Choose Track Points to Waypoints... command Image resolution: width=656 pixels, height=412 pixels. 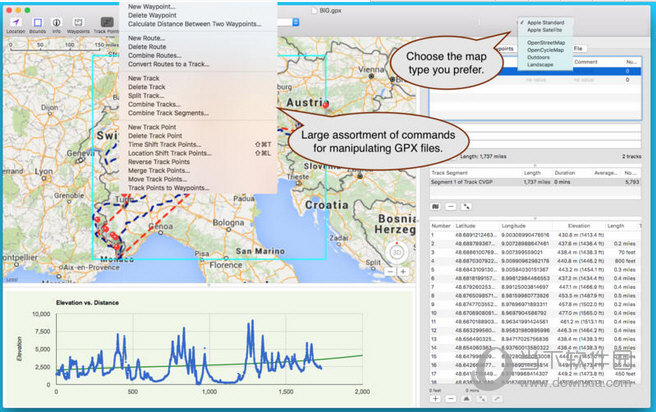coord(169,188)
